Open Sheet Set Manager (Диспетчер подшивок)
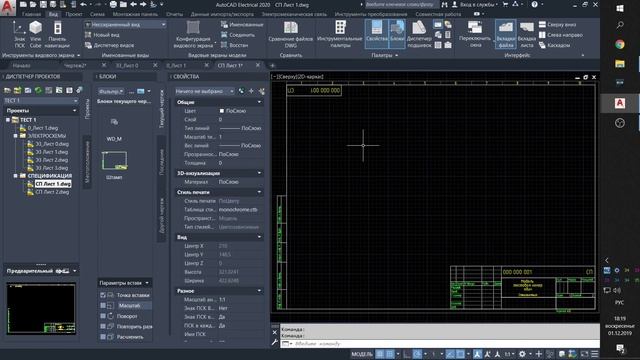 (x=419, y=35)
